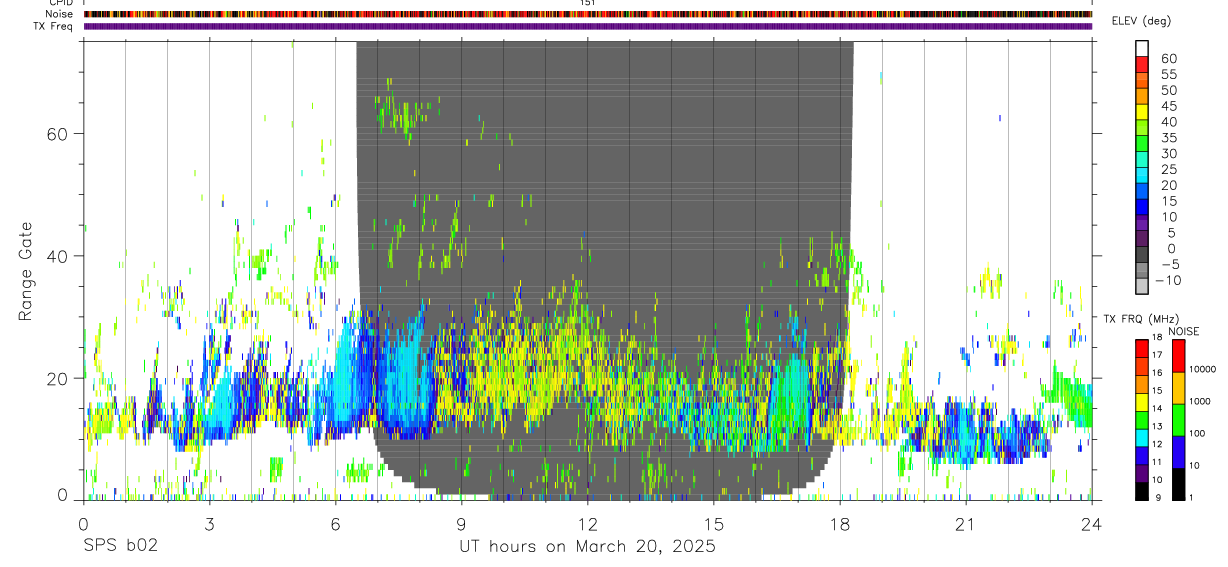Click the x-axis tick label '12'
The height and width of the screenshot is (567, 1228).
coord(588,523)
